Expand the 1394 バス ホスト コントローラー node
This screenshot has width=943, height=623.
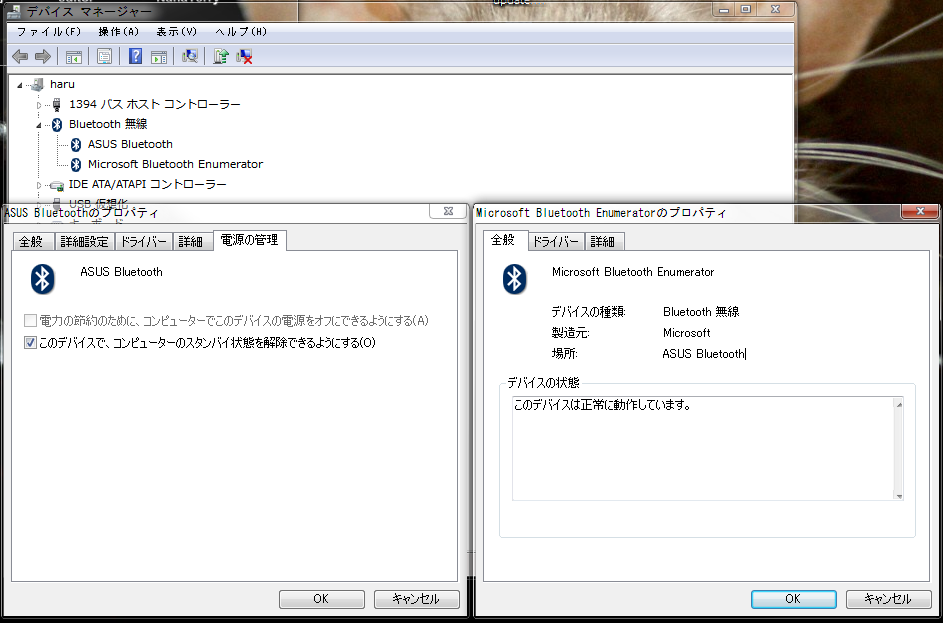[39, 105]
